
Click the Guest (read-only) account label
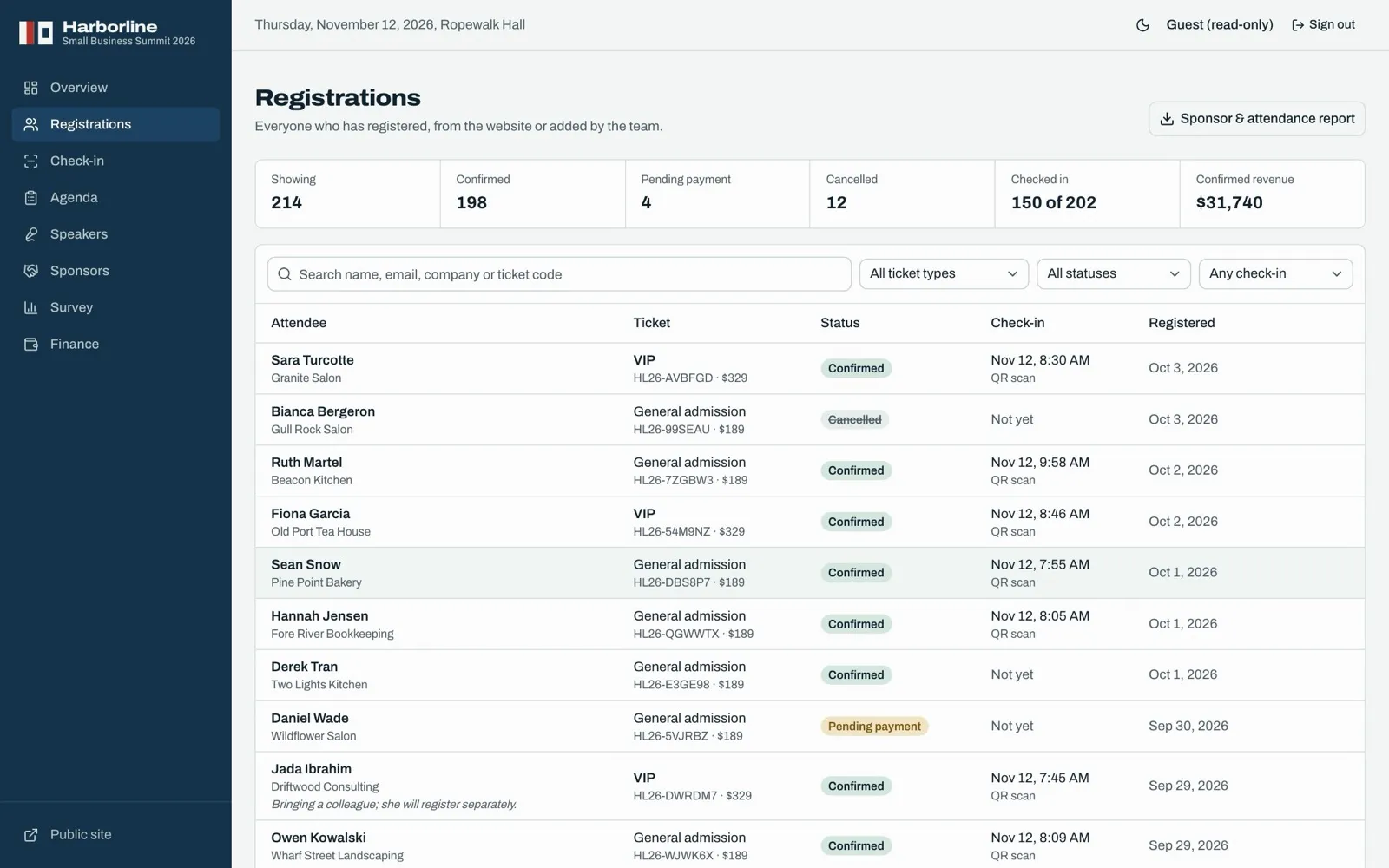tap(1220, 24)
